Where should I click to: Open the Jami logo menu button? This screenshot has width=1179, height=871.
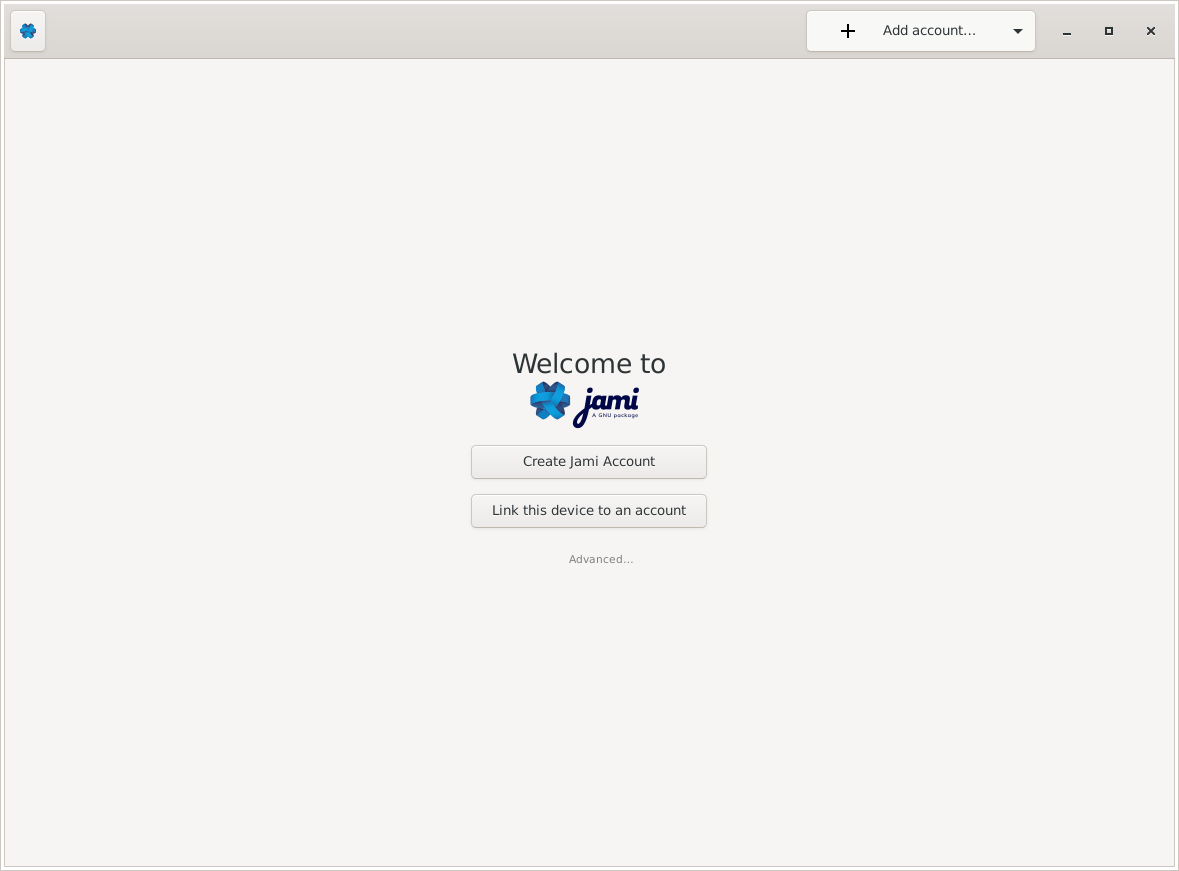28,31
